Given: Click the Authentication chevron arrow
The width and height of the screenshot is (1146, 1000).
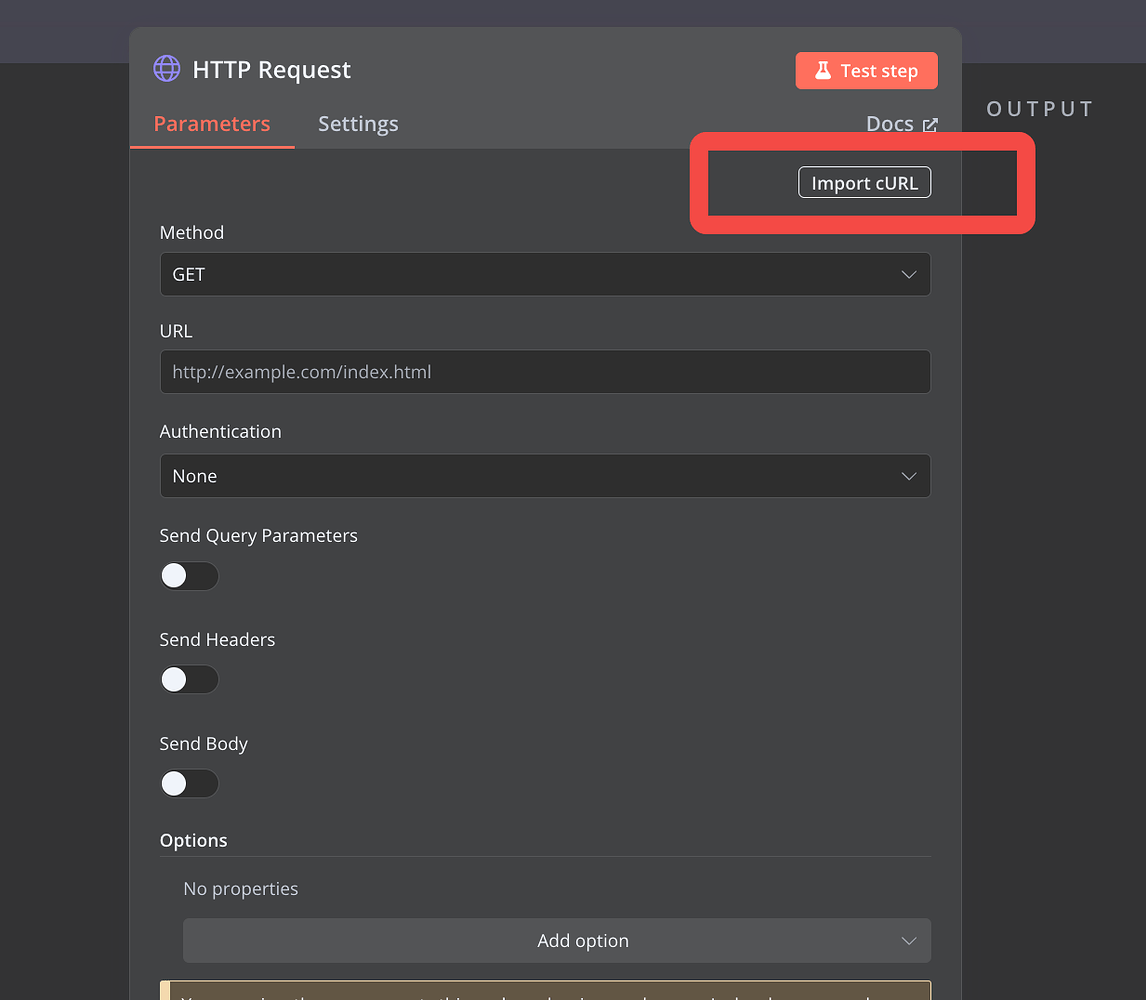Looking at the screenshot, I should (908, 476).
